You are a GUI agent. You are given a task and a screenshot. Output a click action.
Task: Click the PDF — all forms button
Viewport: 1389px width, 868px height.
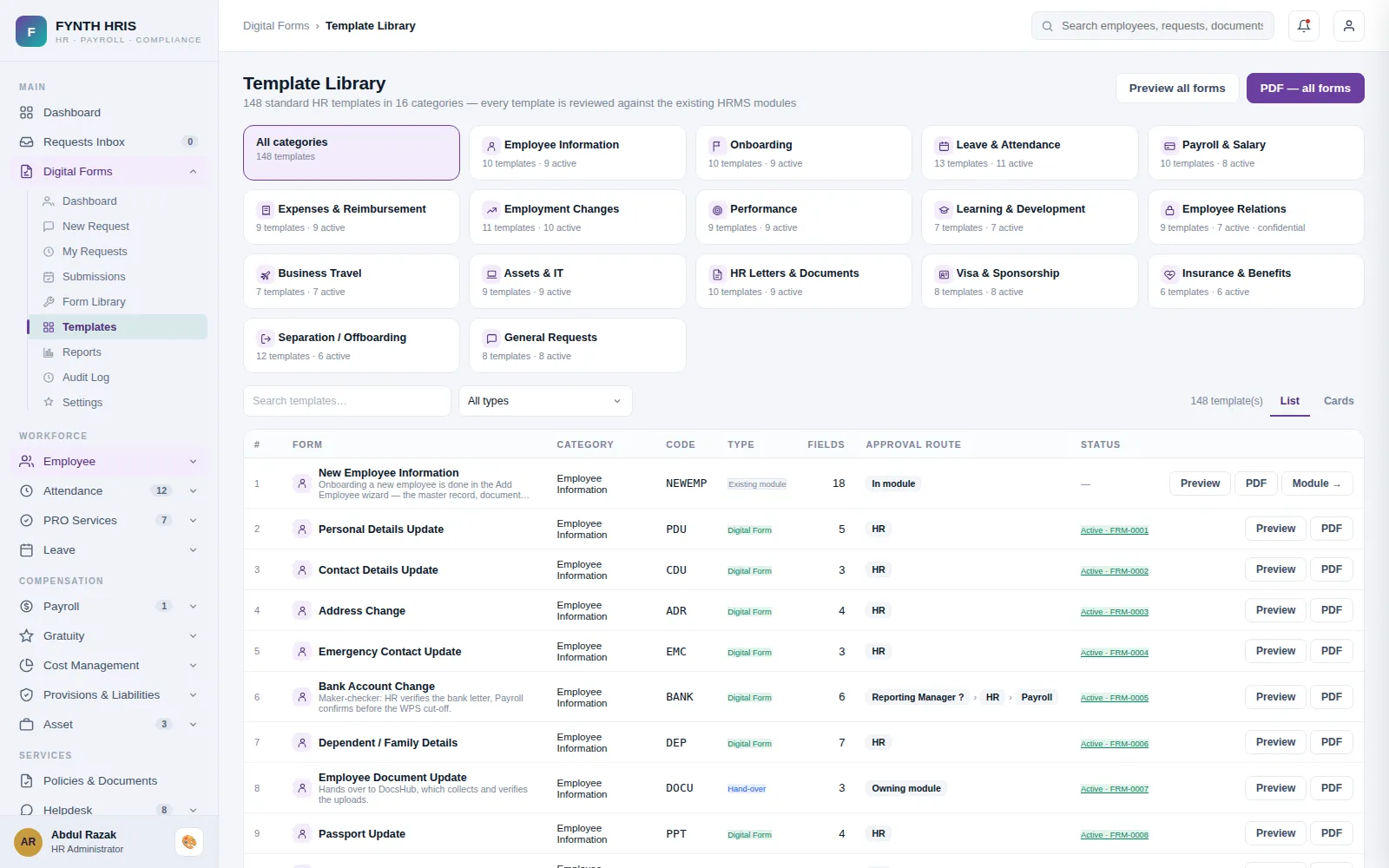1306,89
